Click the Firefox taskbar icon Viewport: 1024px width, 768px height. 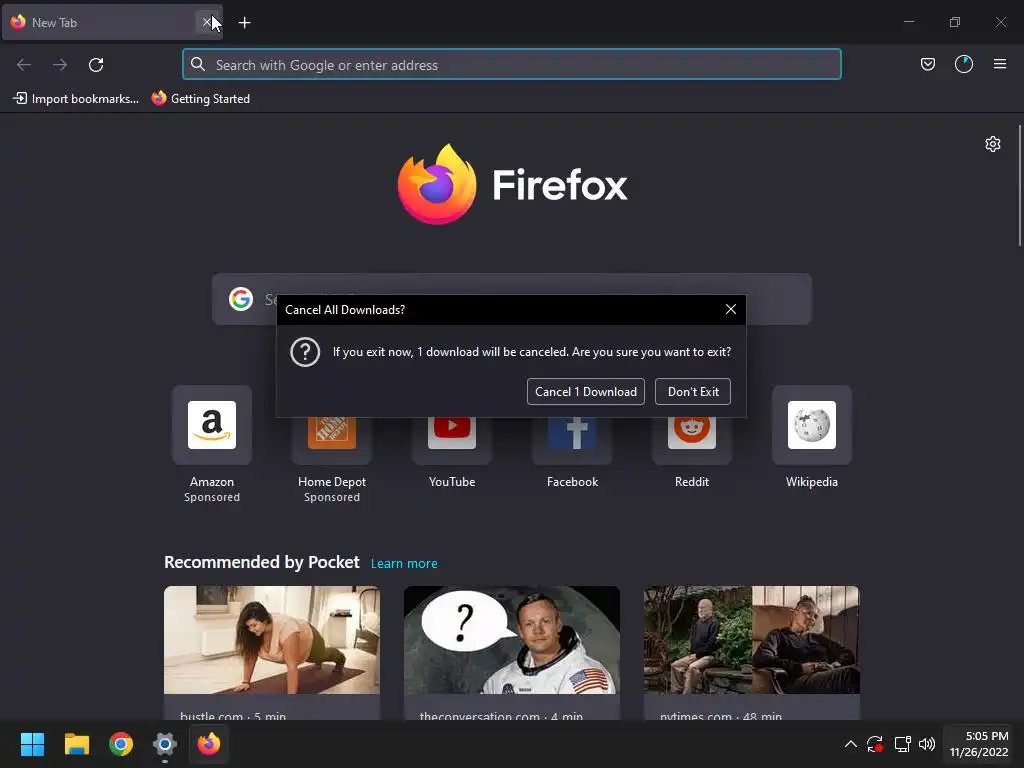[209, 744]
